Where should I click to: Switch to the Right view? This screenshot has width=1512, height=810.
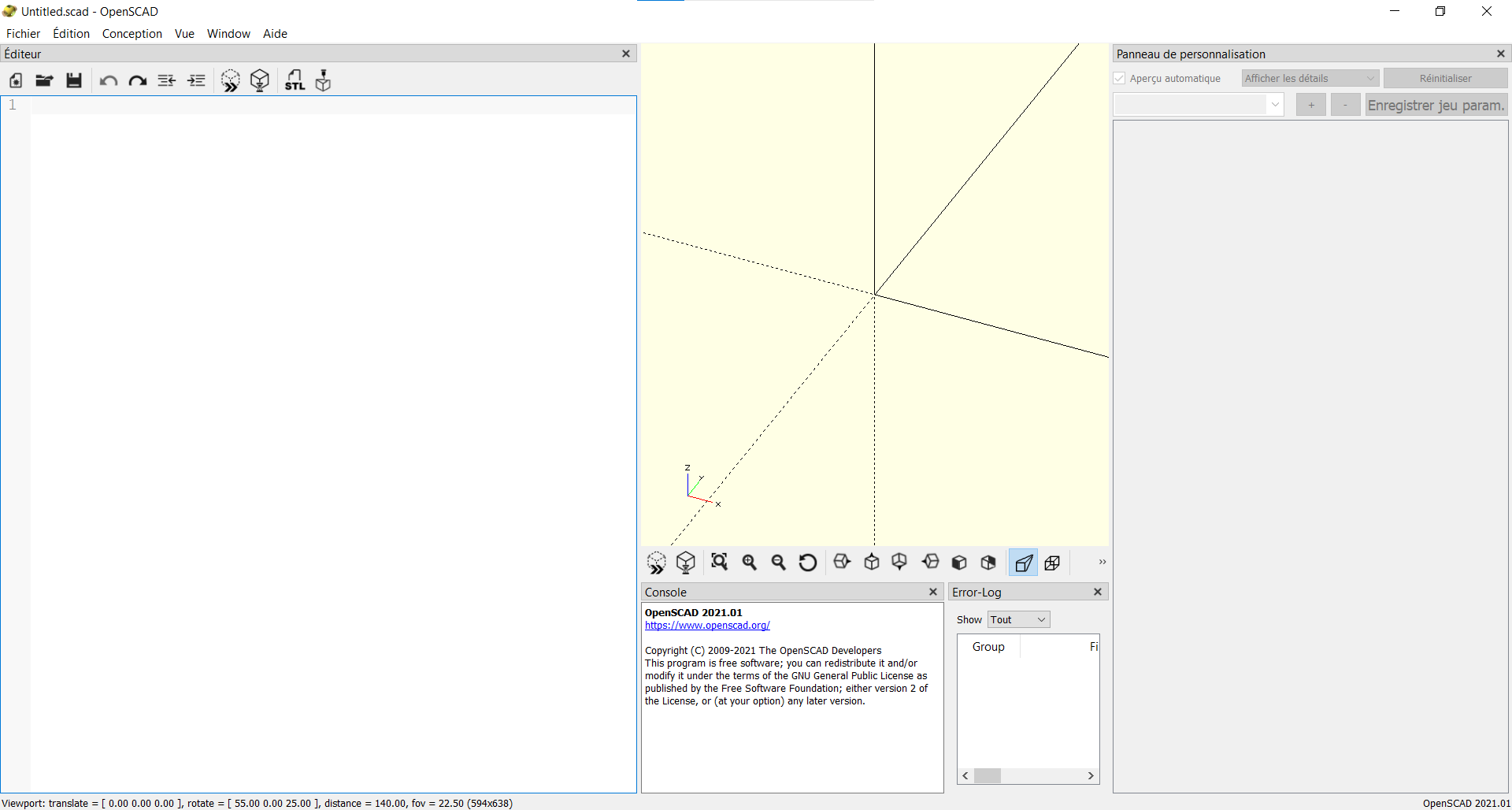click(842, 563)
